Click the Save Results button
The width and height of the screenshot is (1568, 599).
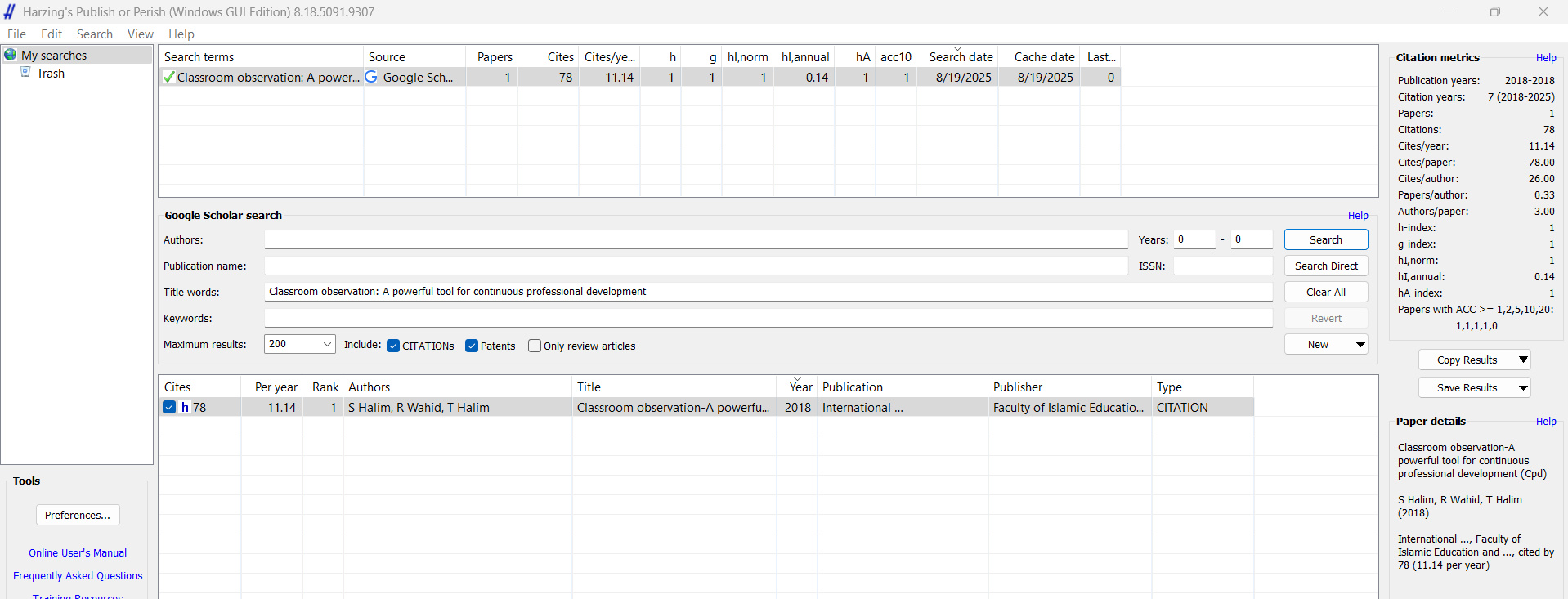(x=1467, y=387)
